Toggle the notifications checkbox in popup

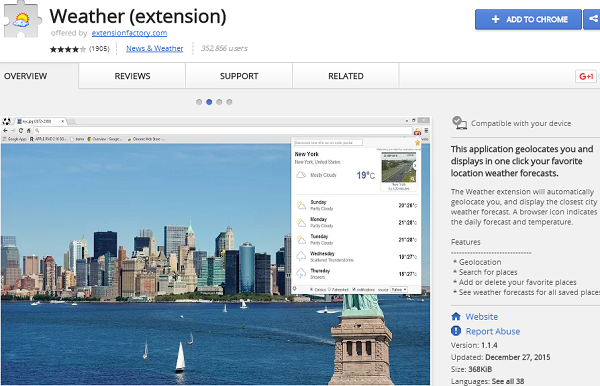[354, 290]
